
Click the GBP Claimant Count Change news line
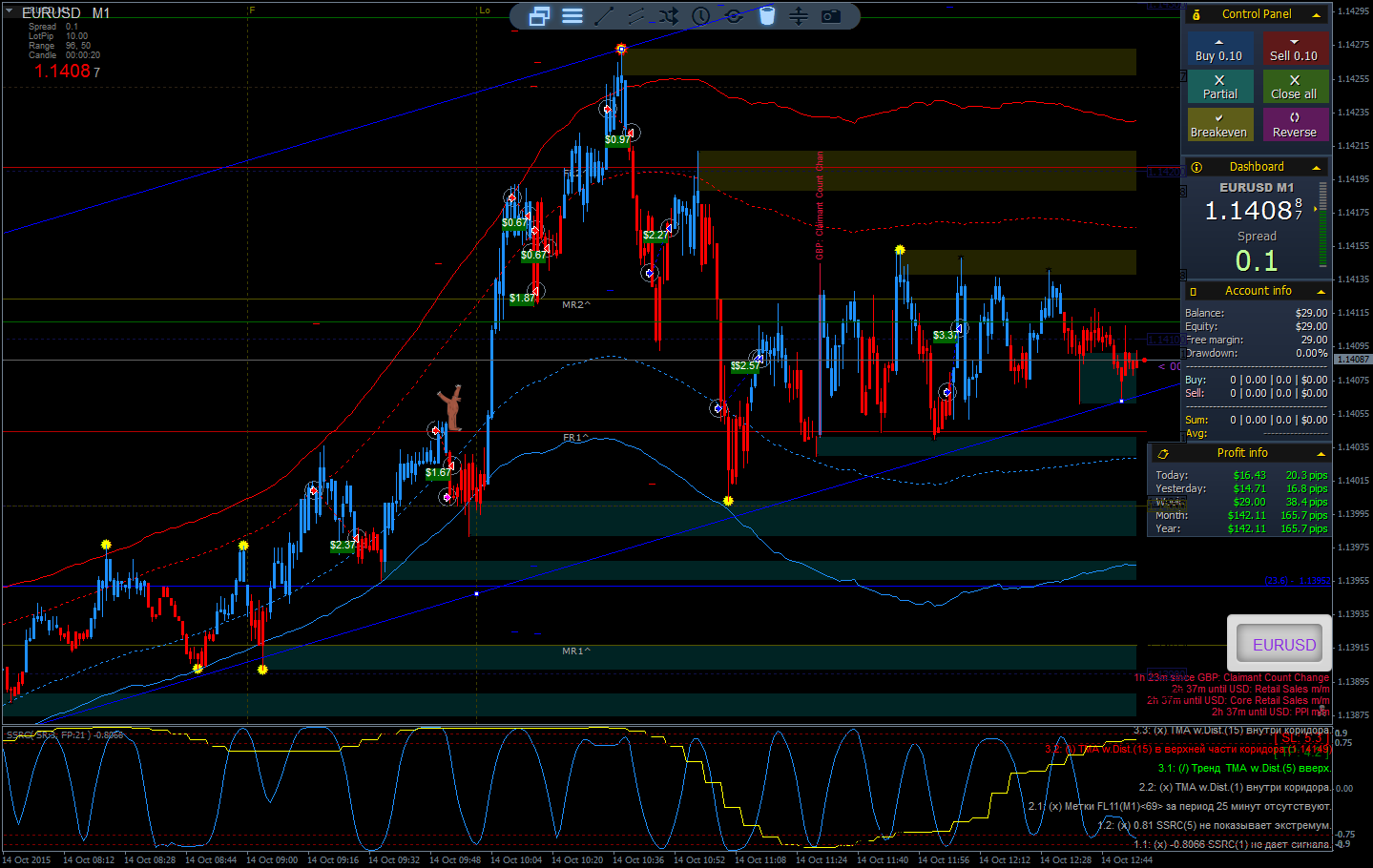point(1232,677)
